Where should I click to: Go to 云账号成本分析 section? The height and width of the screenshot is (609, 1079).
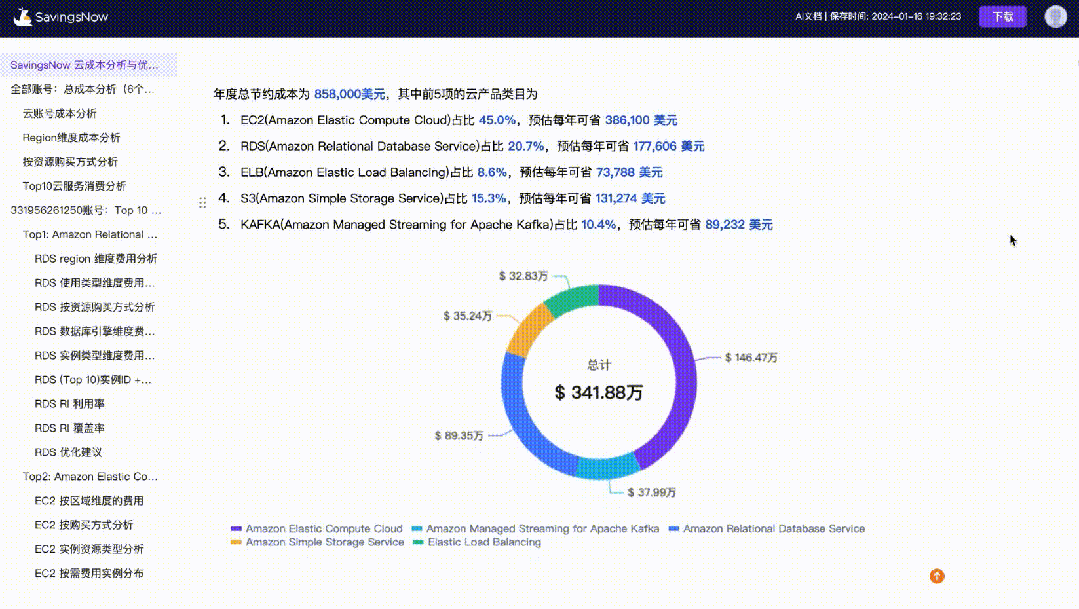[59, 114]
